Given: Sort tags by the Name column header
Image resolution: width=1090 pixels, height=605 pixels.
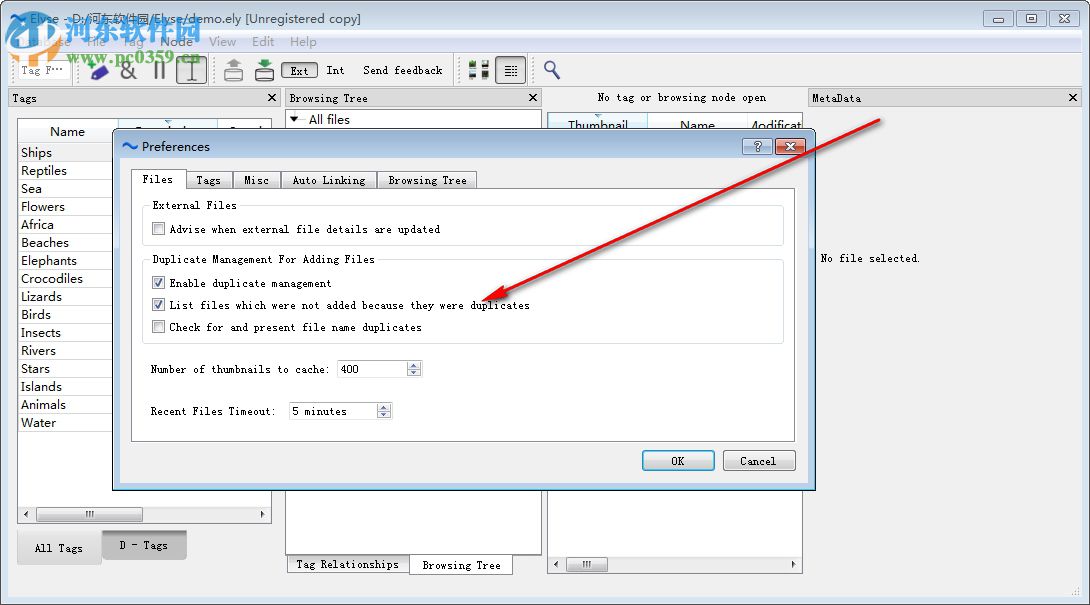Looking at the screenshot, I should pyautogui.click(x=67, y=131).
